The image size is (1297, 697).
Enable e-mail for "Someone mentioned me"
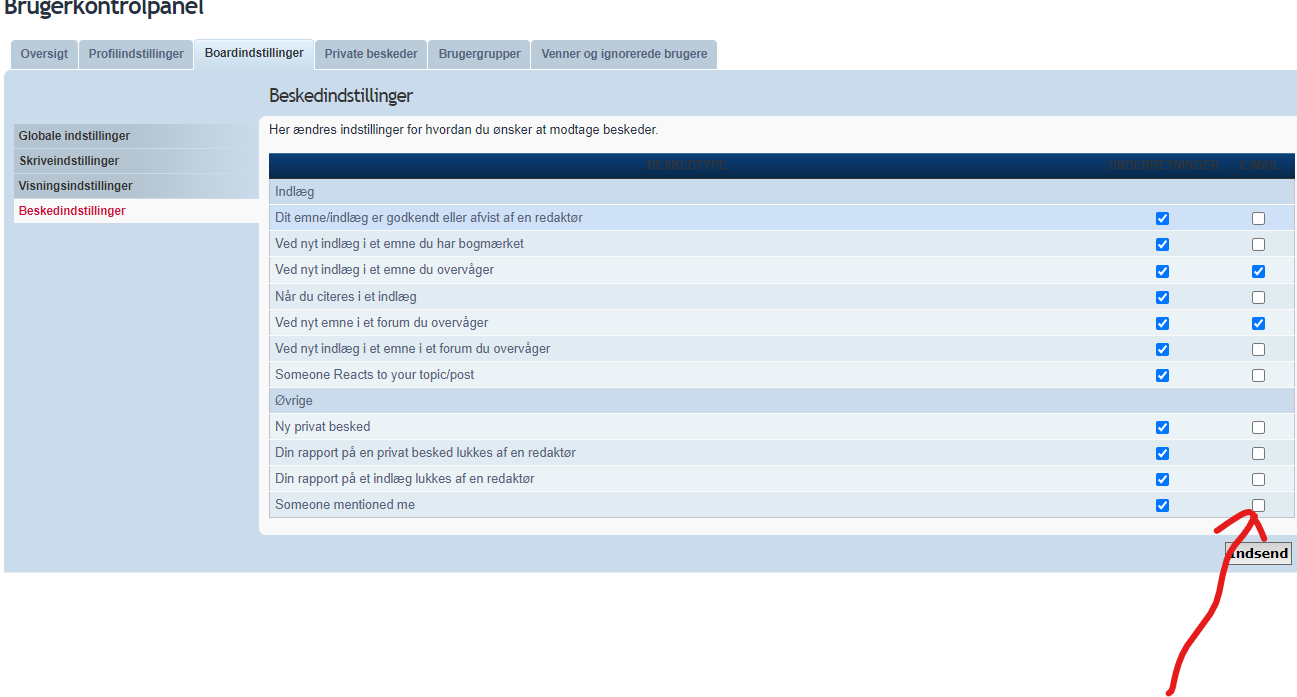click(1258, 505)
